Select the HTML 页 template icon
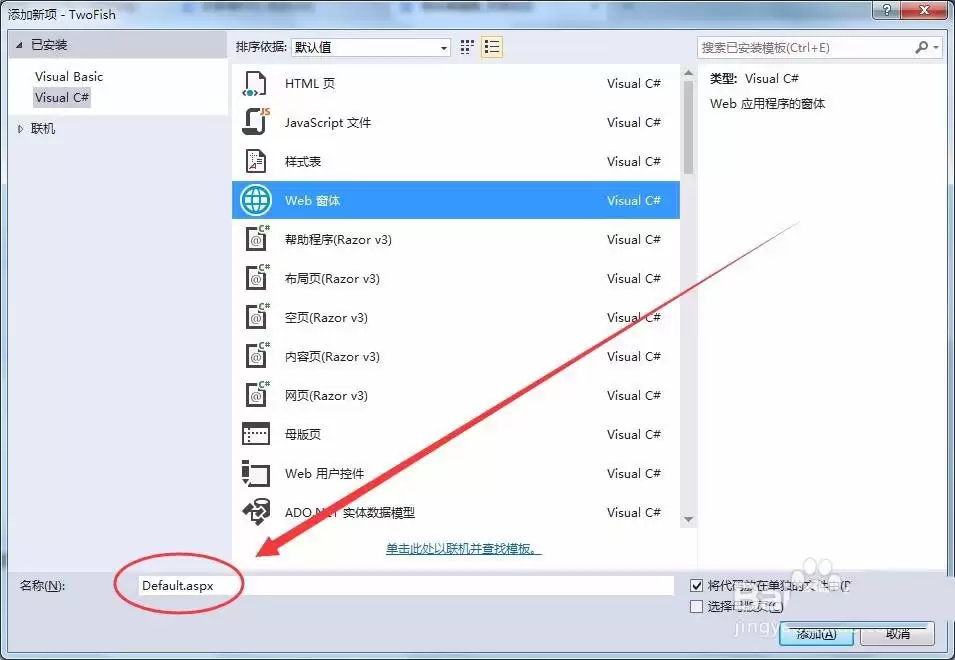This screenshot has height=660, width=955. point(255,83)
